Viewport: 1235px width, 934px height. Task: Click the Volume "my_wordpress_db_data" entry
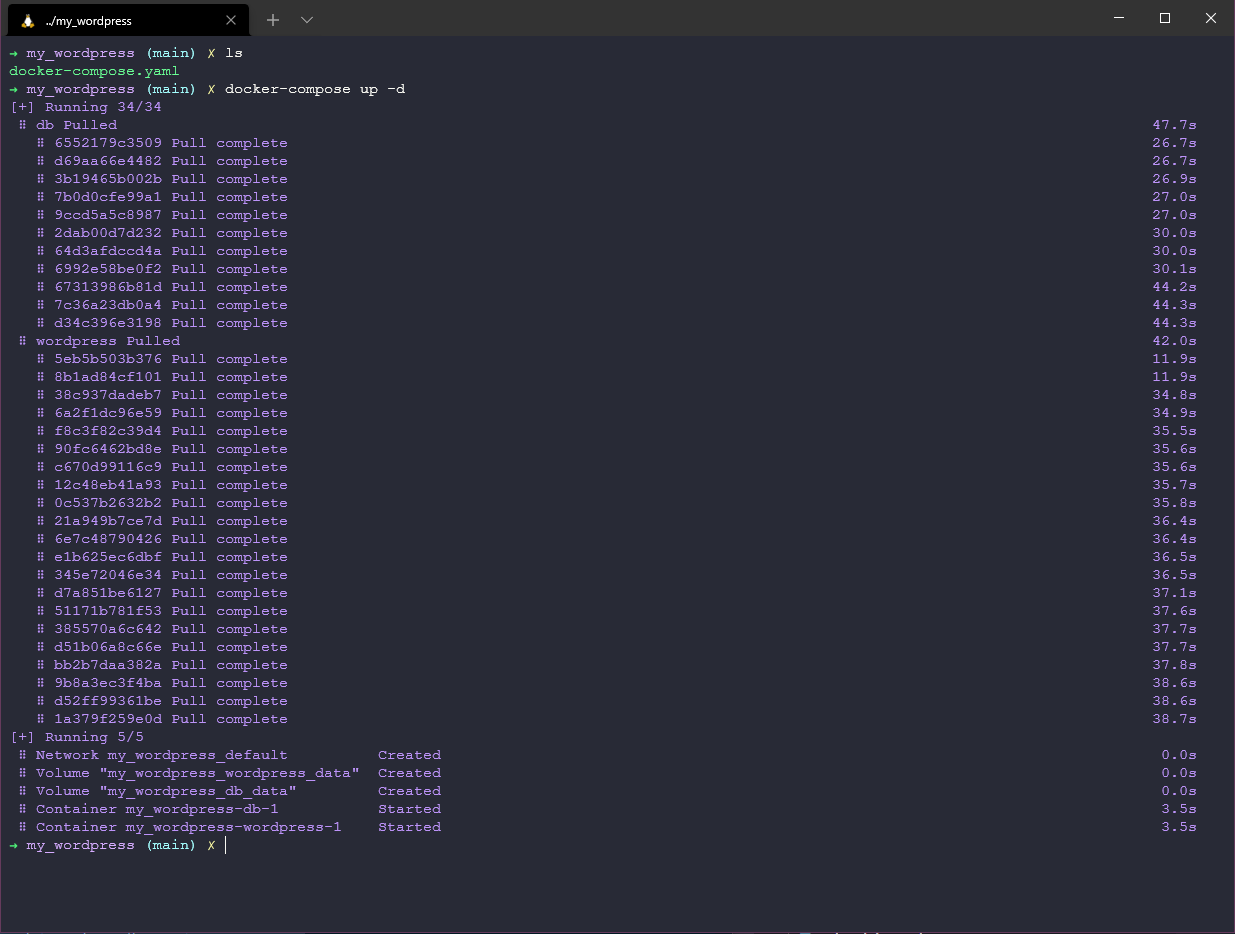pos(166,791)
